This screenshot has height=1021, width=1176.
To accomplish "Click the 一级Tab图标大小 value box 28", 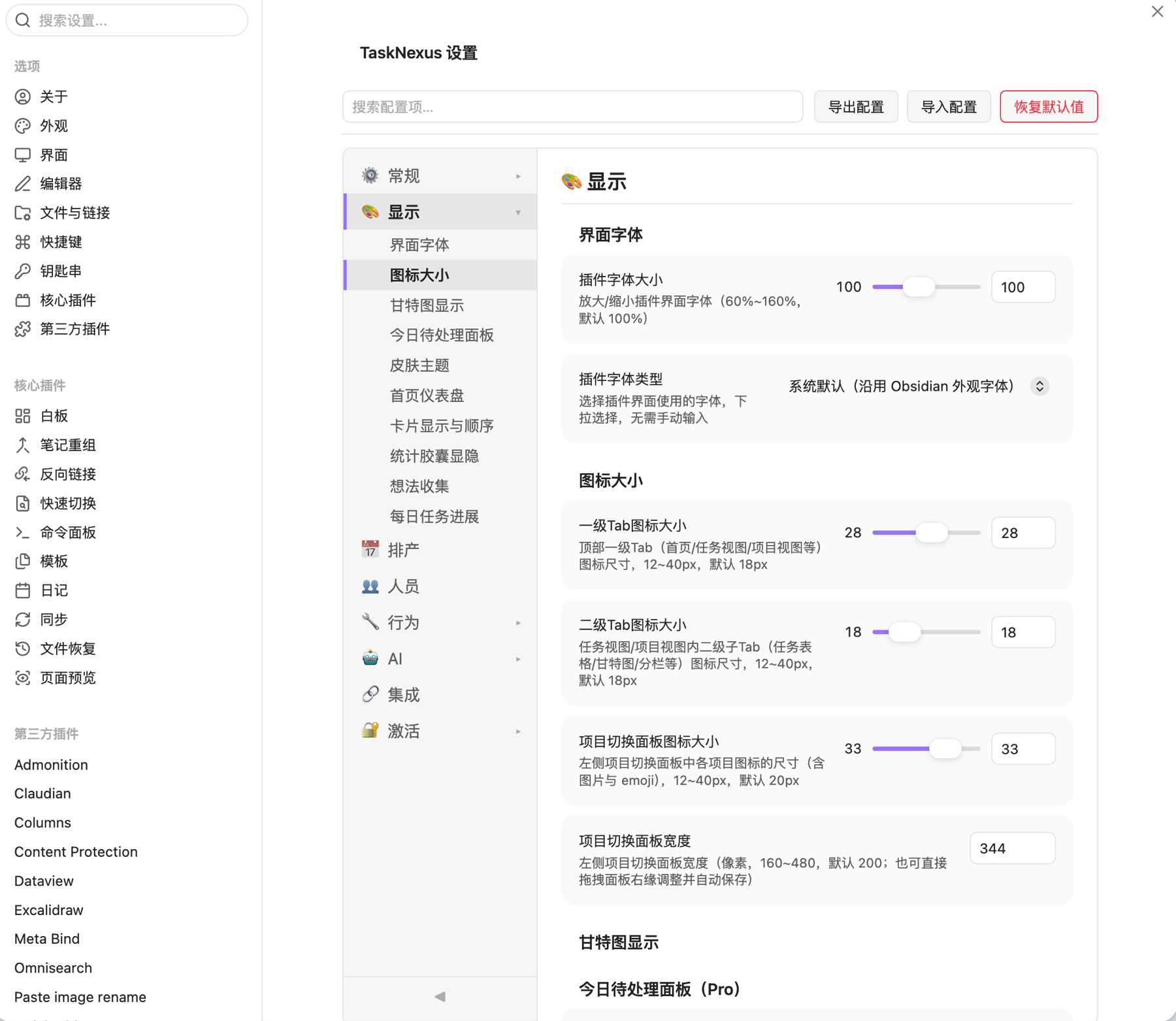I will 1023,533.
